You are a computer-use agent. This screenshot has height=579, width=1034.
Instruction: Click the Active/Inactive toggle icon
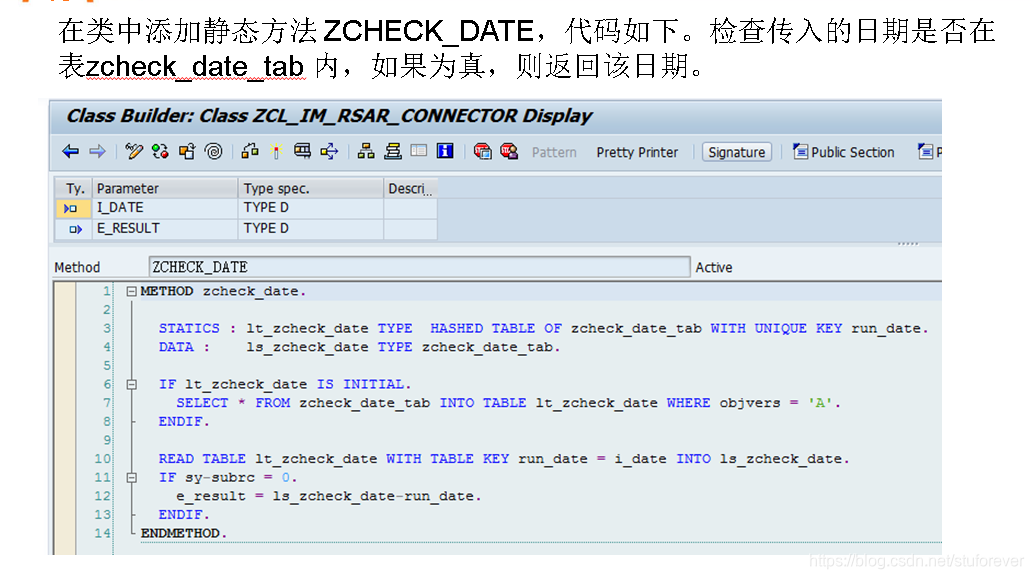coord(160,152)
